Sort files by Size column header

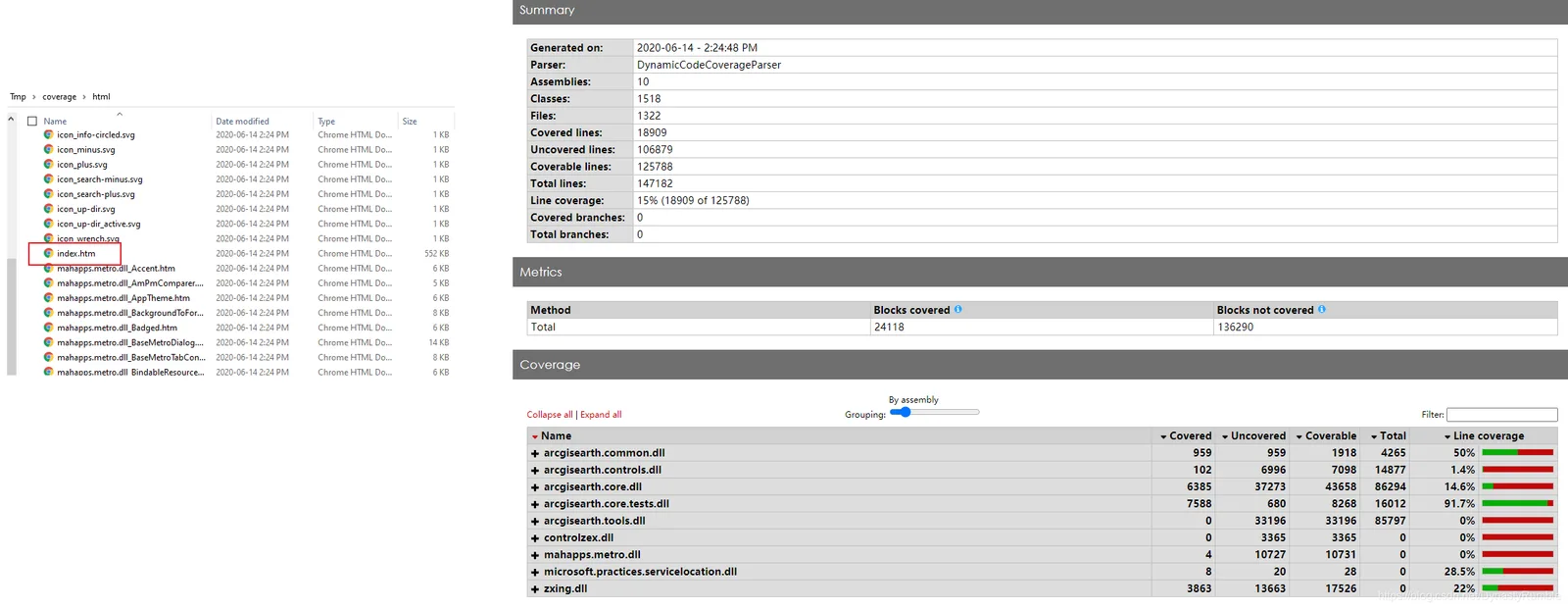coord(410,122)
